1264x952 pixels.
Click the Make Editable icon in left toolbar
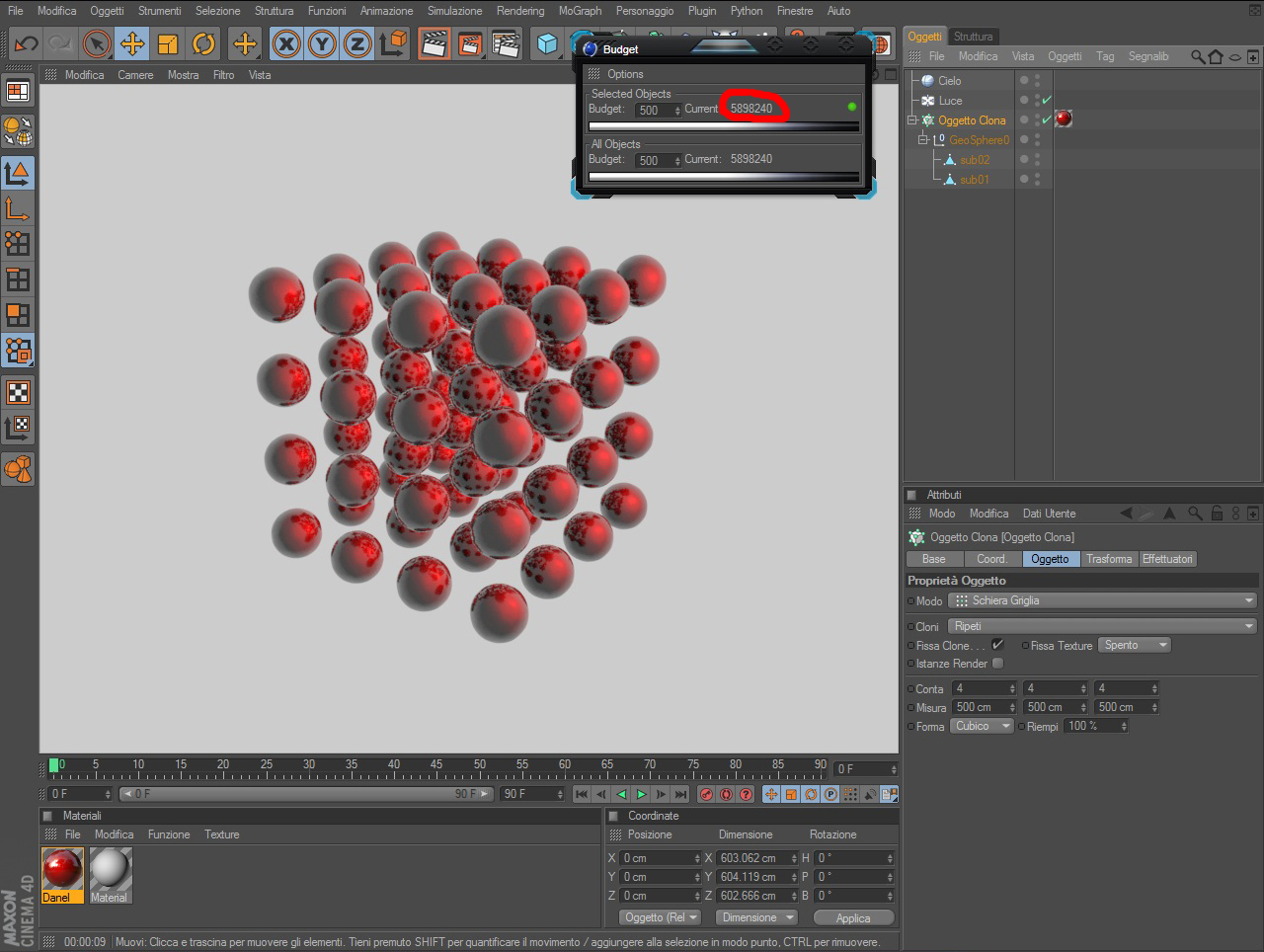coord(18,130)
